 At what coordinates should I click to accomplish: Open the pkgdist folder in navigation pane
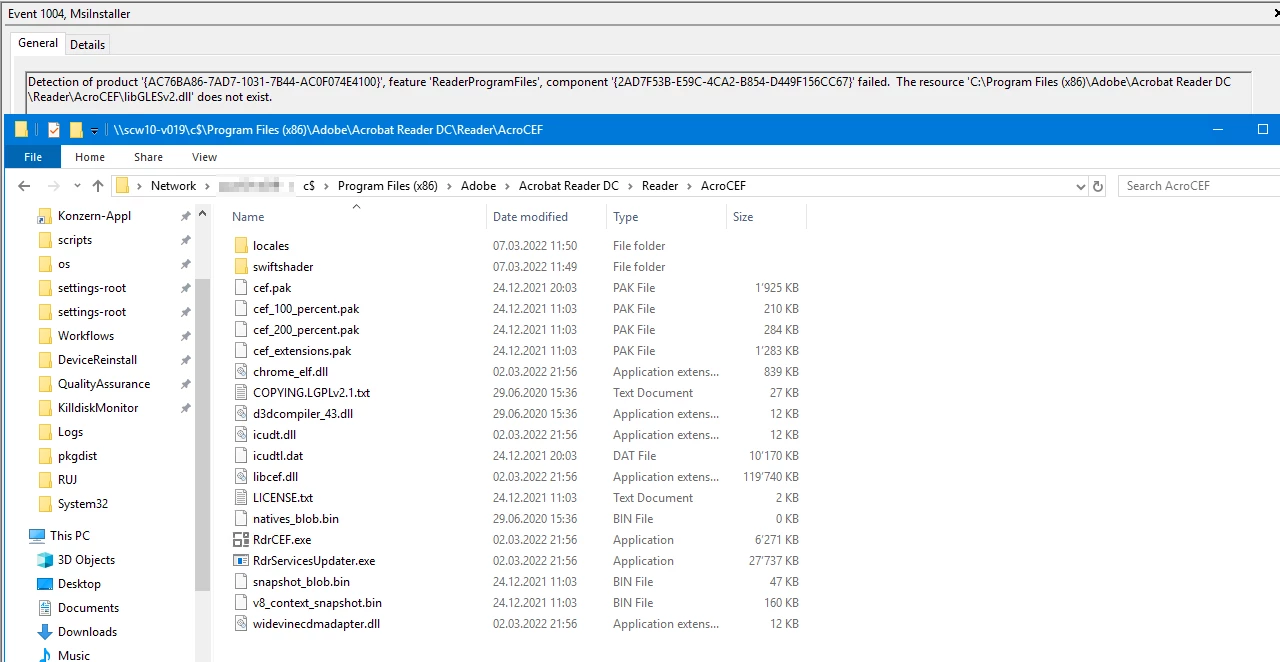(77, 456)
